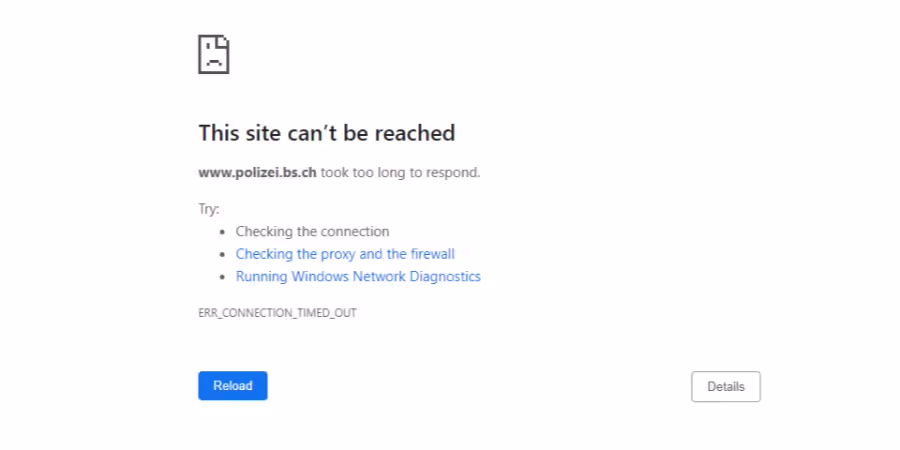The width and height of the screenshot is (900, 450).
Task: Click the Try: label
Action: coord(209,209)
